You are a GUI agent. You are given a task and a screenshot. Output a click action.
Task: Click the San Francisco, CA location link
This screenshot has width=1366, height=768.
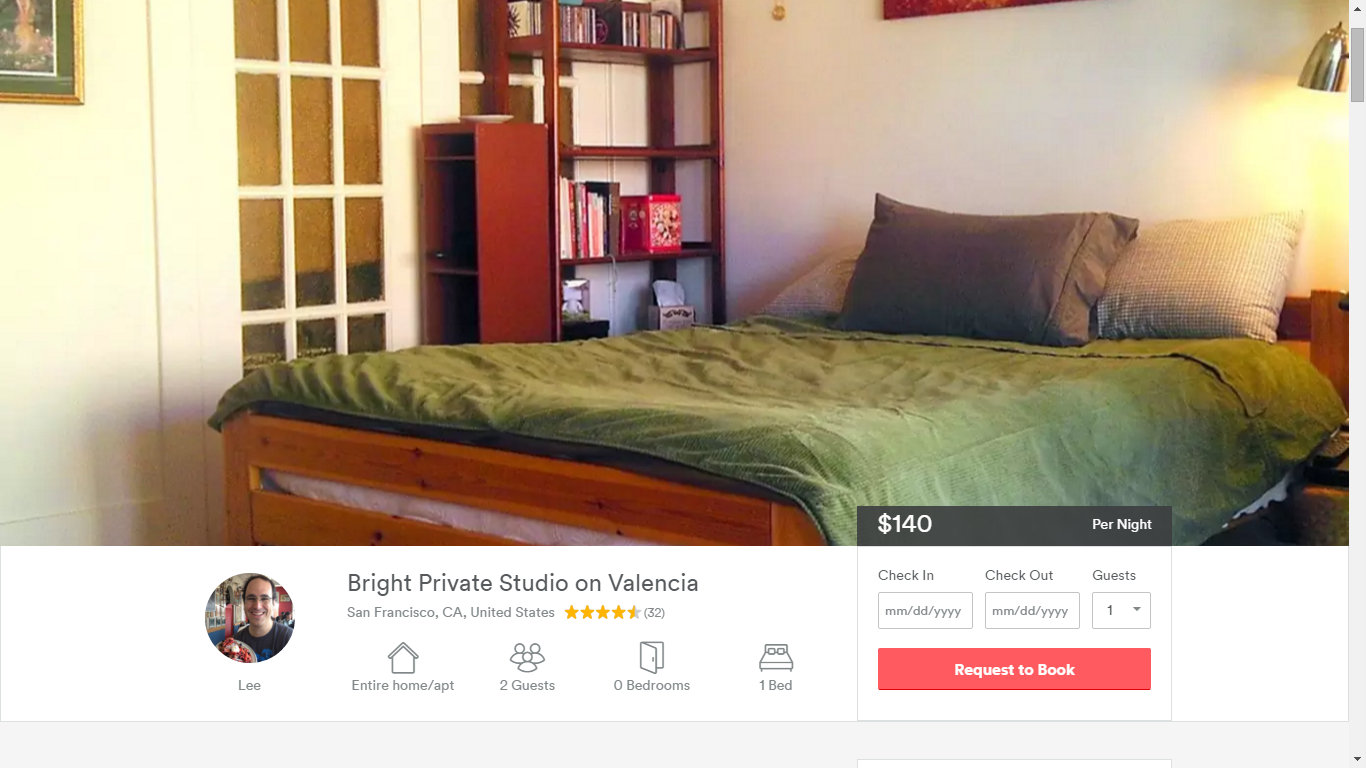[451, 612]
